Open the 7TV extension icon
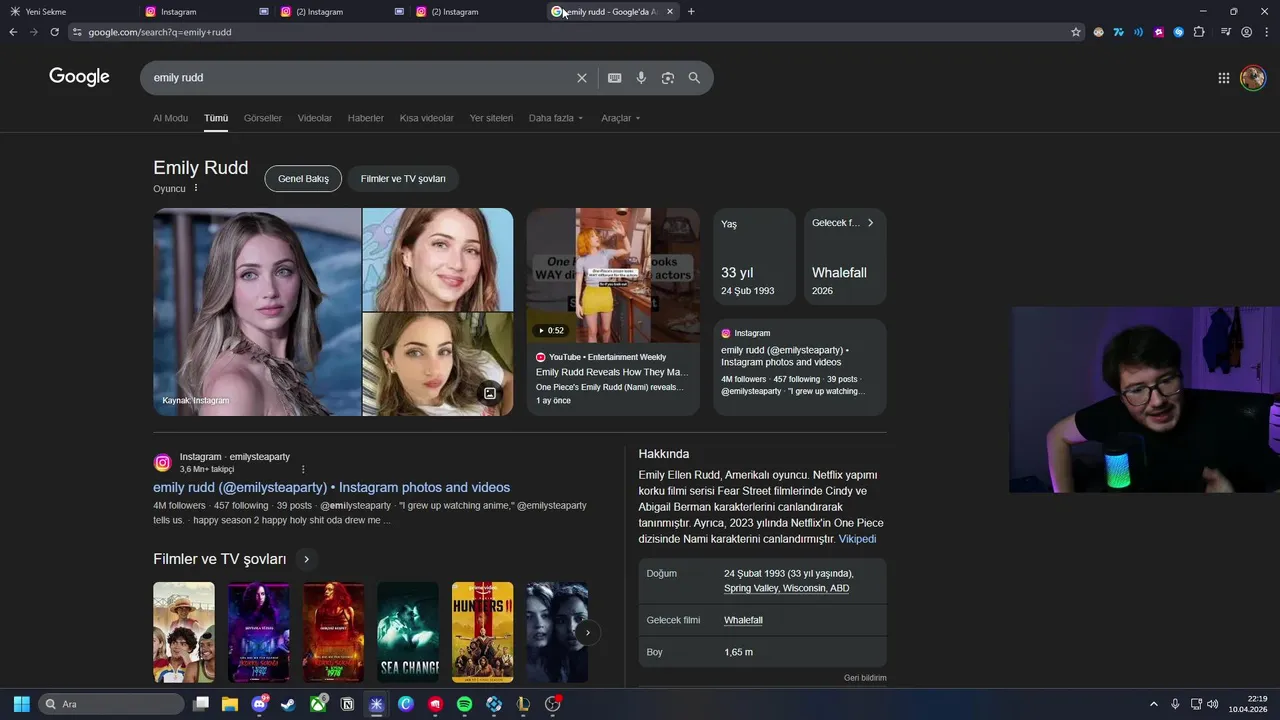The image size is (1280, 720). (x=1119, y=32)
